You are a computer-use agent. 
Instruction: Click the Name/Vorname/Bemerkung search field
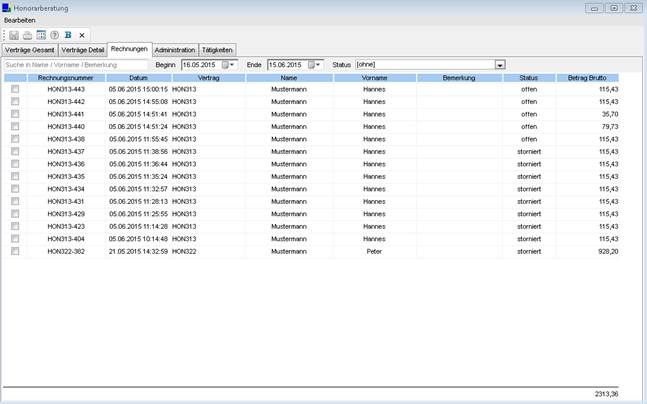coord(75,65)
